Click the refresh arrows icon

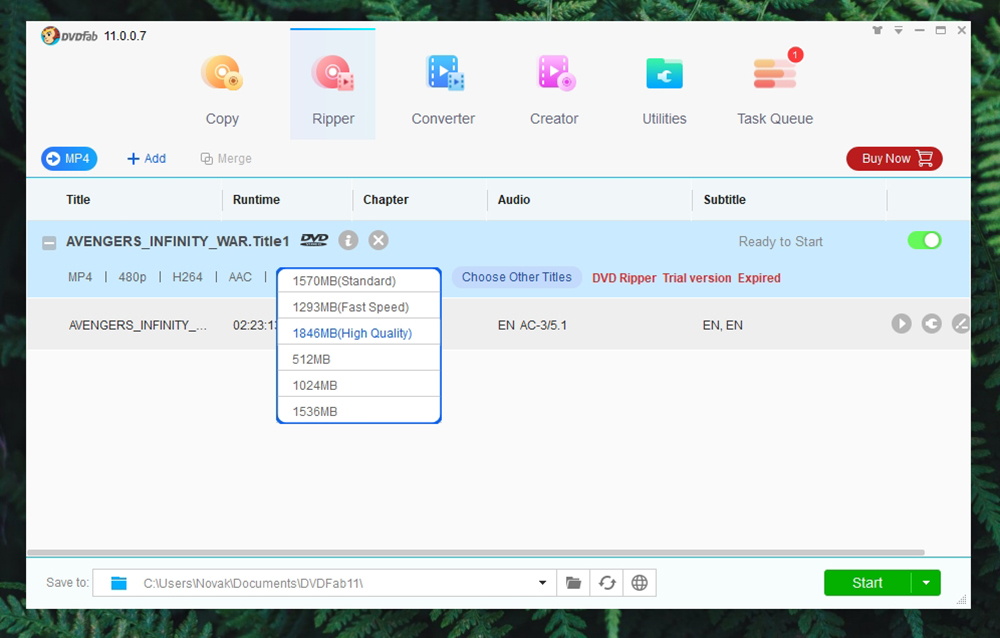coord(607,583)
